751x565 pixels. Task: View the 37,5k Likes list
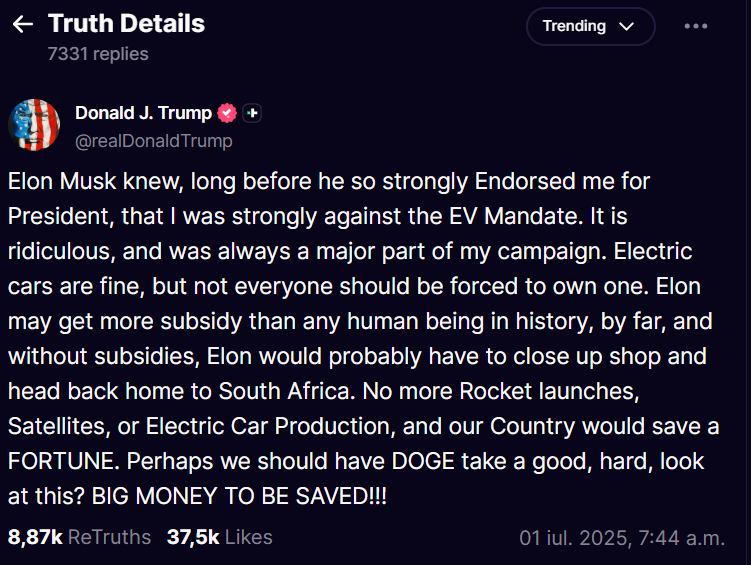[x=219, y=537]
